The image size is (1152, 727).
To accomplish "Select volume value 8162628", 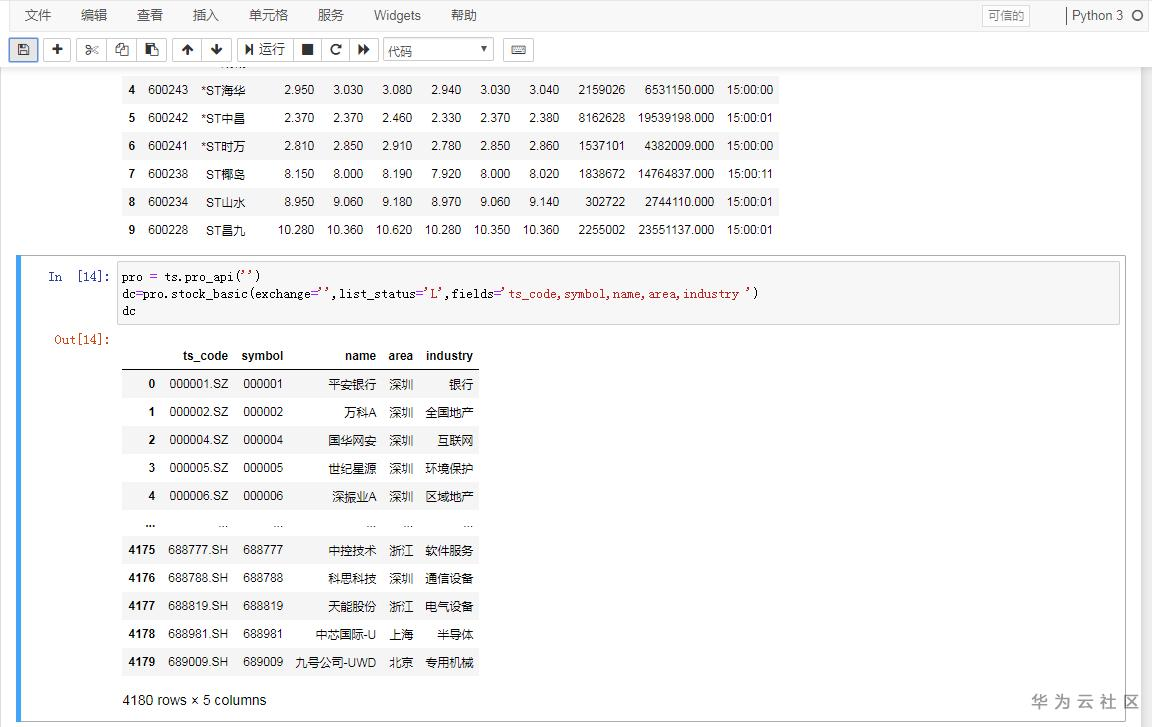I will point(602,117).
